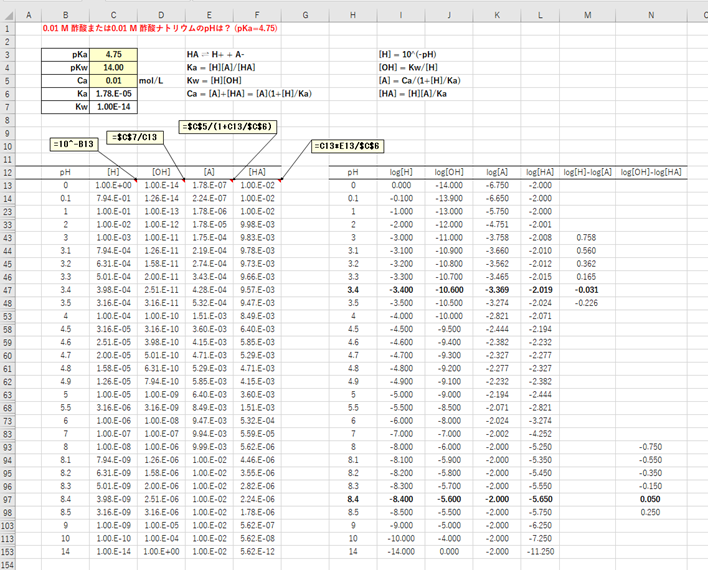708x570 pixels.
Task: Click the text [HA] = [H][A]/Ka
Action: click(x=412, y=94)
